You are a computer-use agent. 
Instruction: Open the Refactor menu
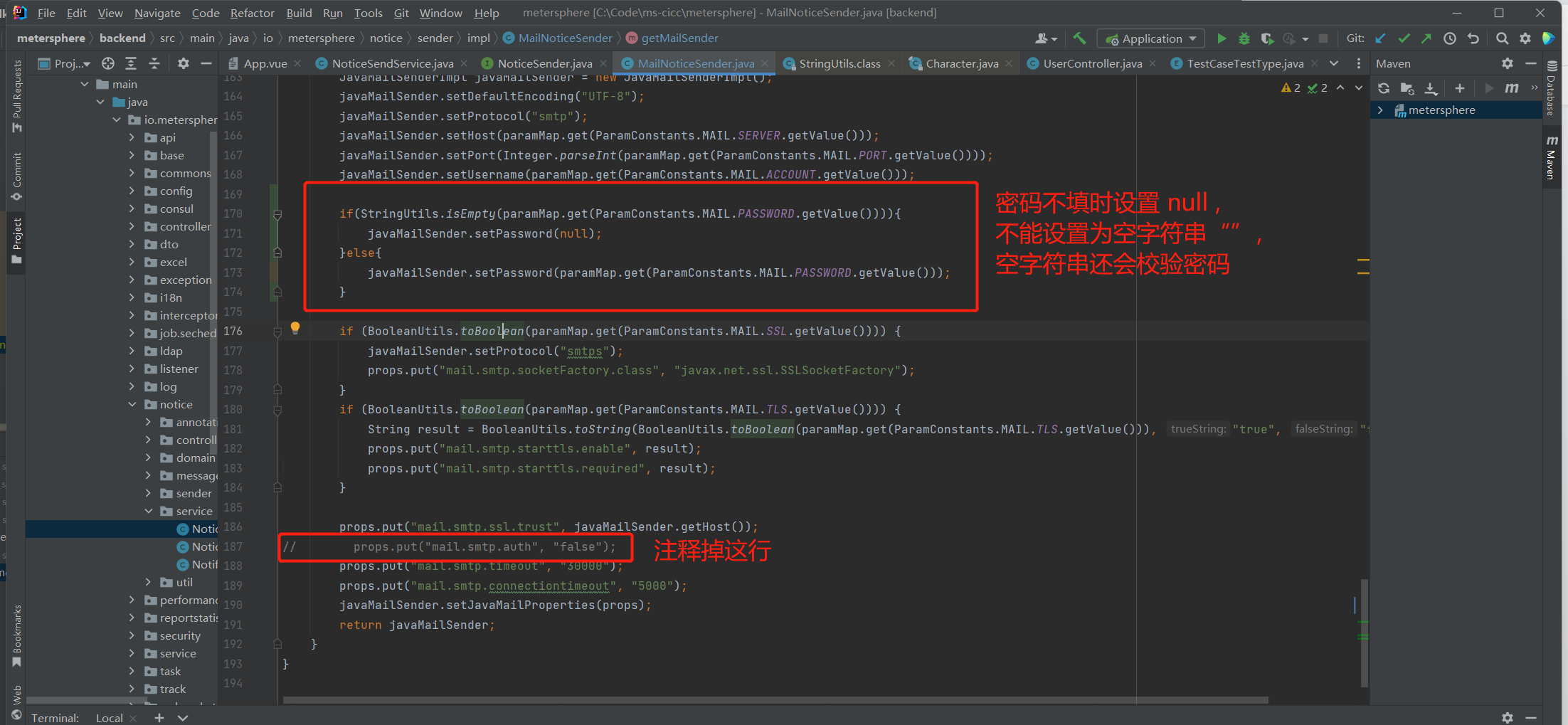point(252,13)
